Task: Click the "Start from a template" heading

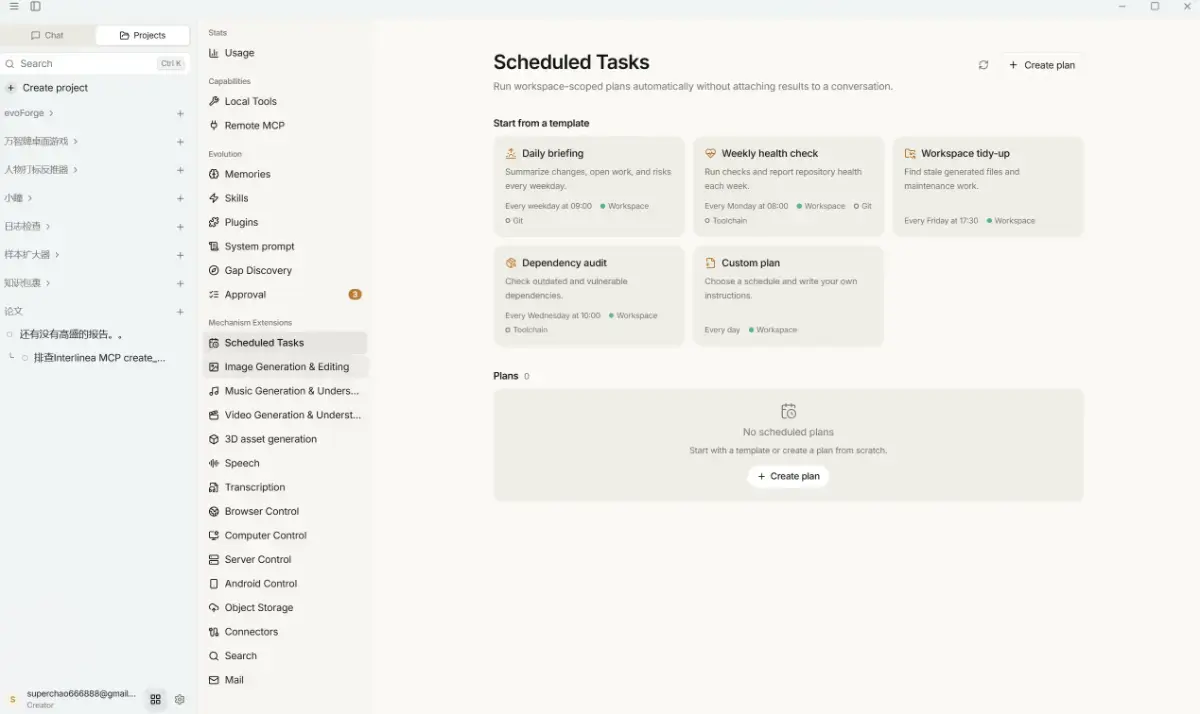Action: click(x=541, y=123)
